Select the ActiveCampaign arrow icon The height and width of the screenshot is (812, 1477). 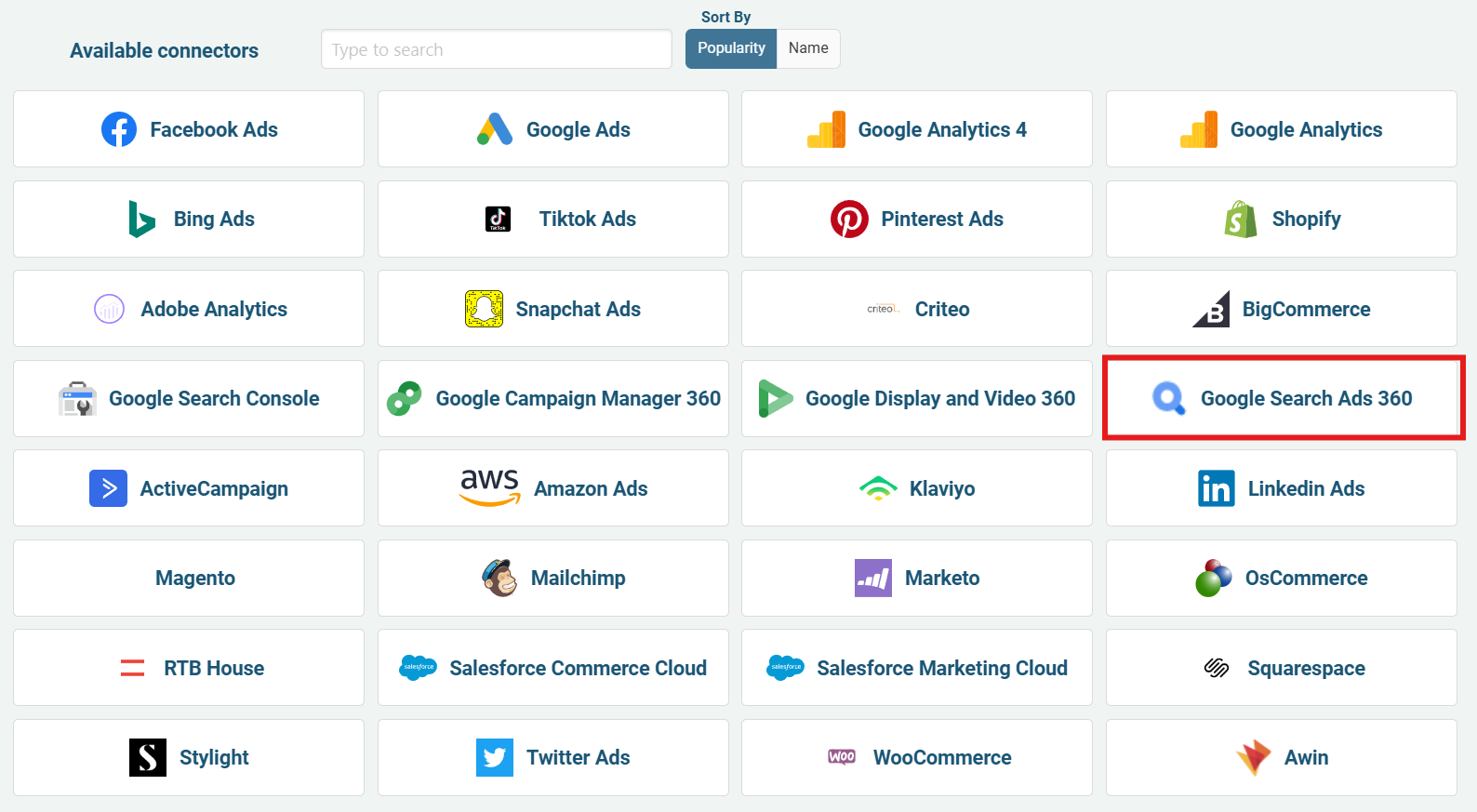[x=108, y=488]
